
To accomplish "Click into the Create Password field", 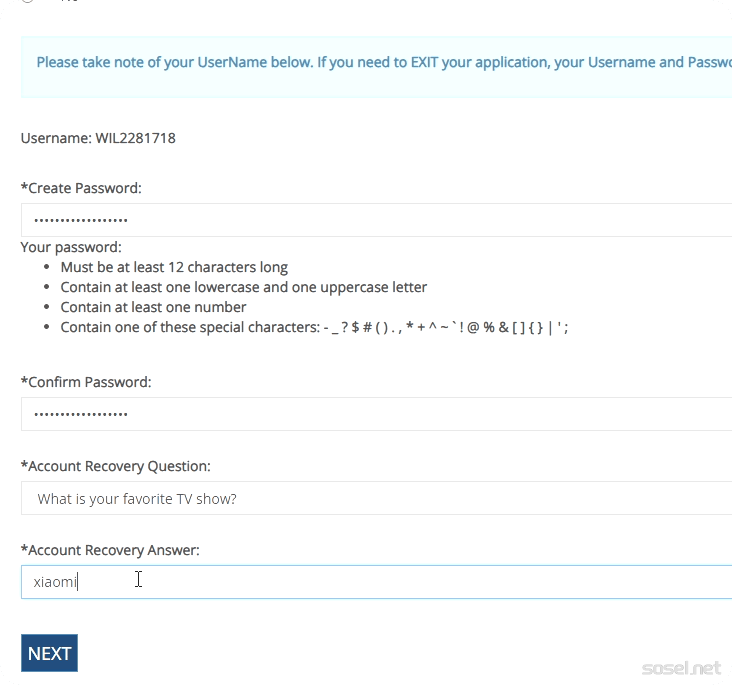I will [376, 220].
